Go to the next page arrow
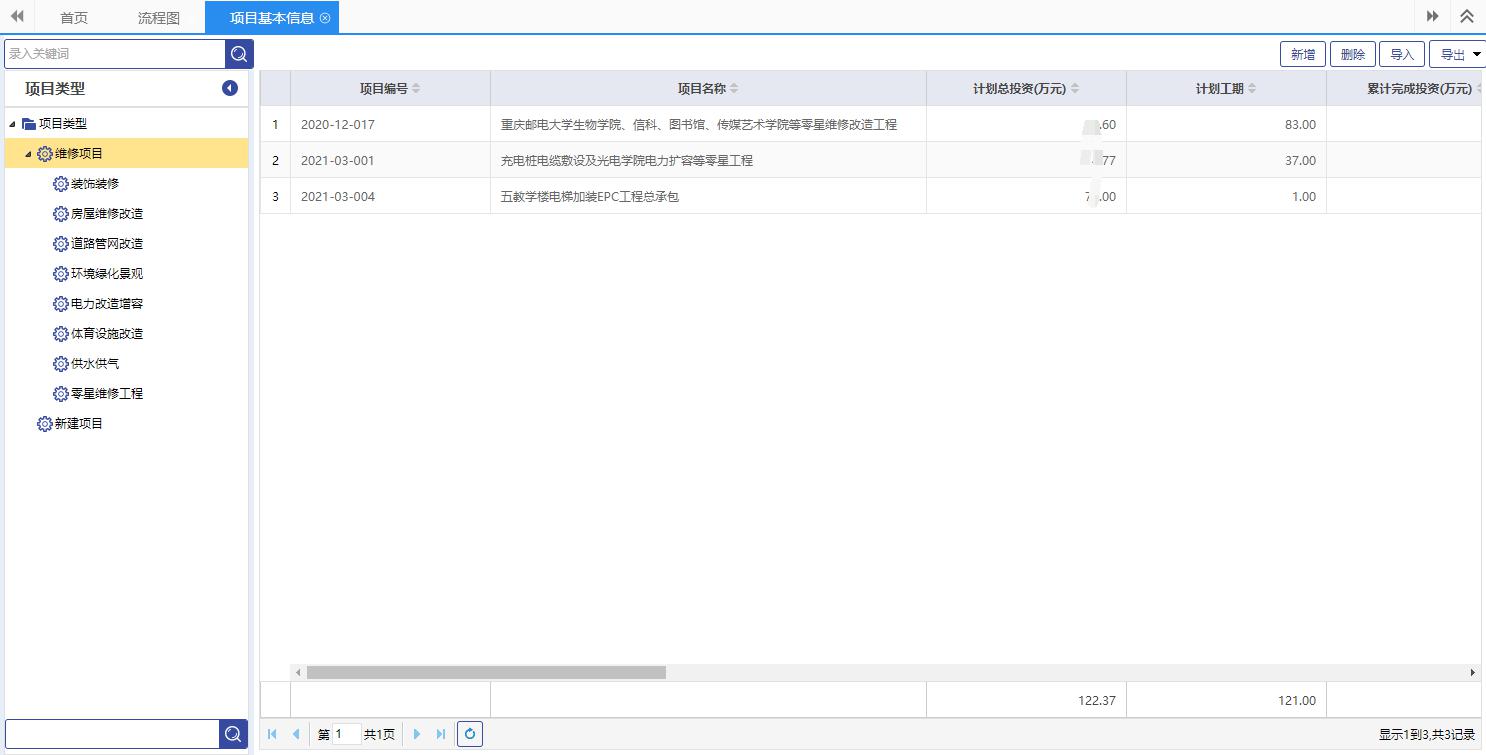 417,734
